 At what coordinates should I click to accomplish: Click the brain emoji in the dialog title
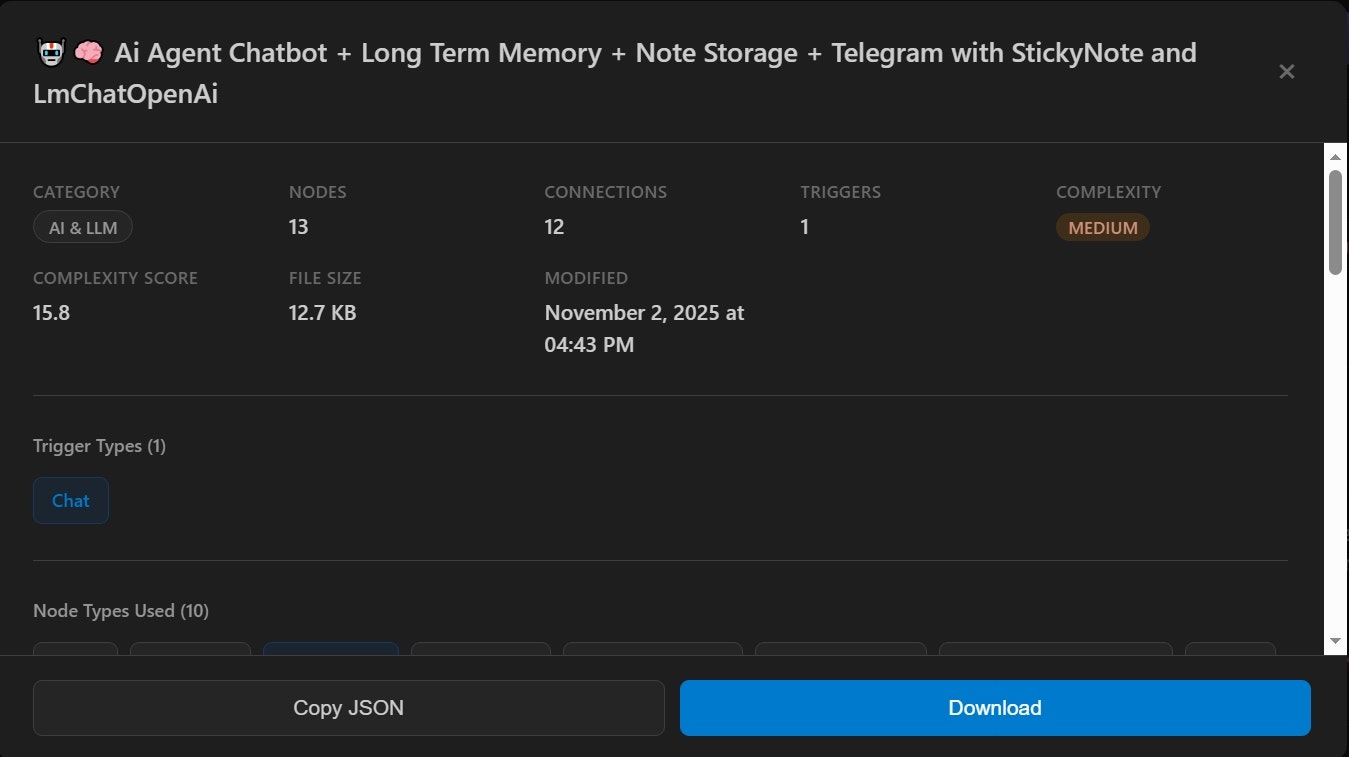[x=89, y=51]
